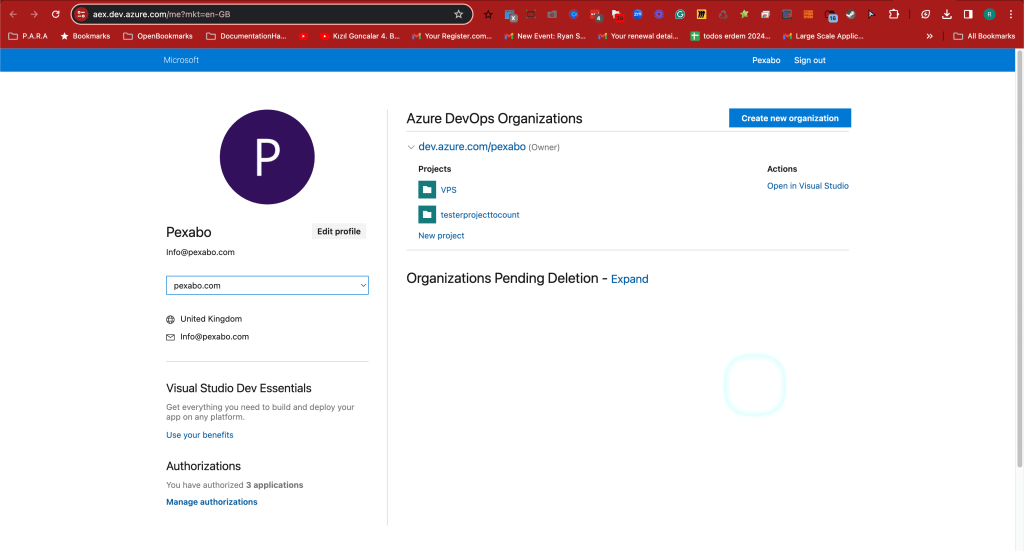Click the Microsoft header link

pos(181,60)
